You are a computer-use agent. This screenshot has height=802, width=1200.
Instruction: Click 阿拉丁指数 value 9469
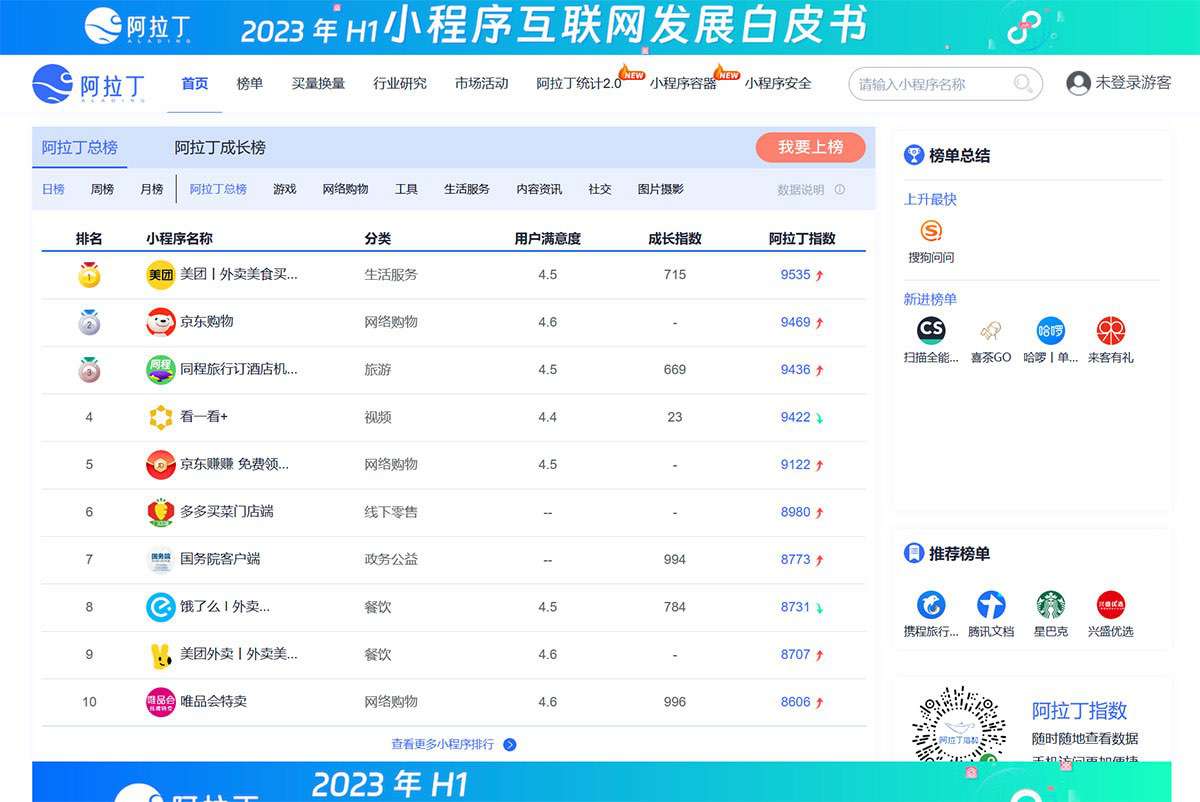(x=796, y=322)
